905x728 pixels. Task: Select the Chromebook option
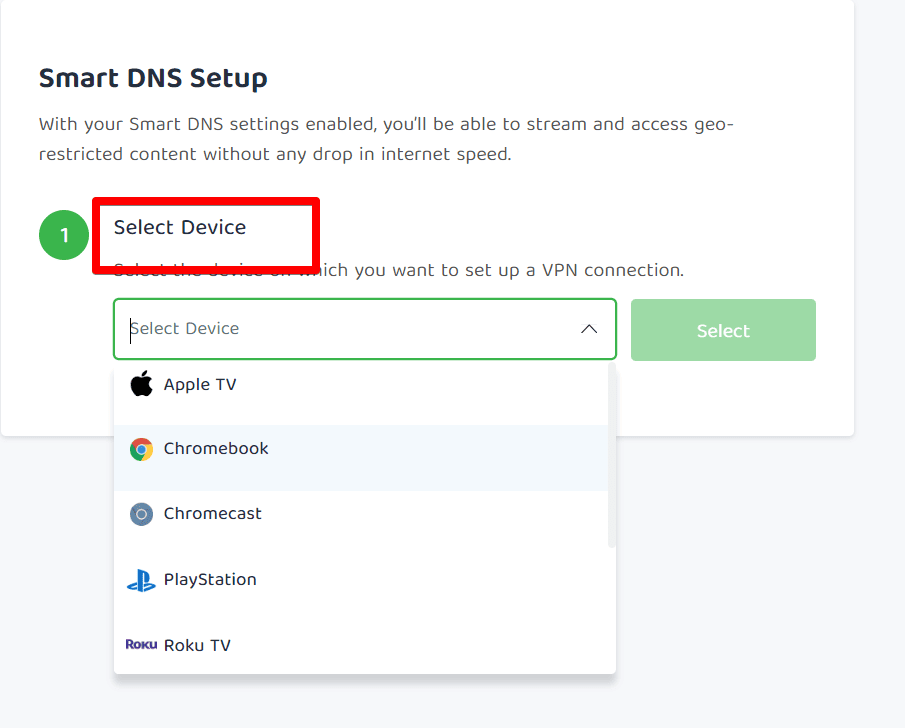coord(216,449)
